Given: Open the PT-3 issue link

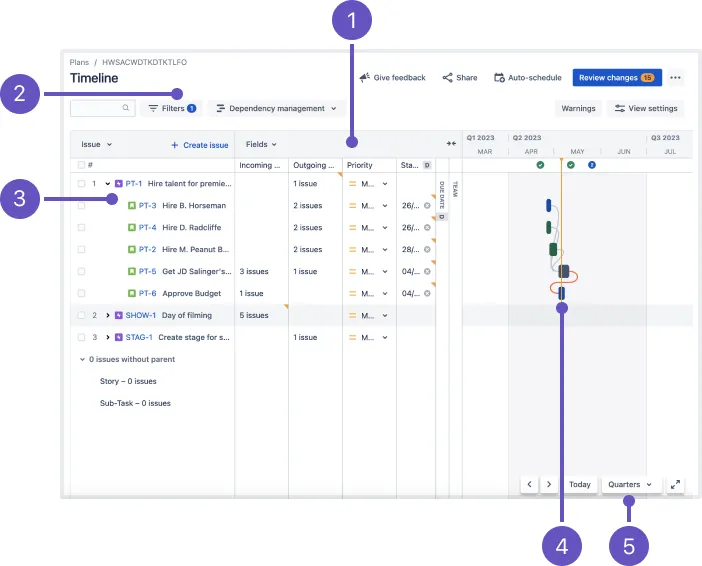Looking at the screenshot, I should [x=147, y=206].
